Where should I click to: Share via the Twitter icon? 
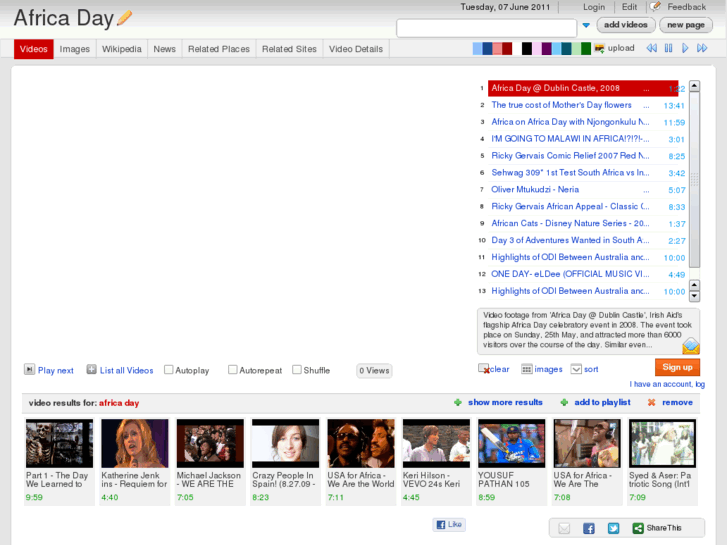click(613, 528)
